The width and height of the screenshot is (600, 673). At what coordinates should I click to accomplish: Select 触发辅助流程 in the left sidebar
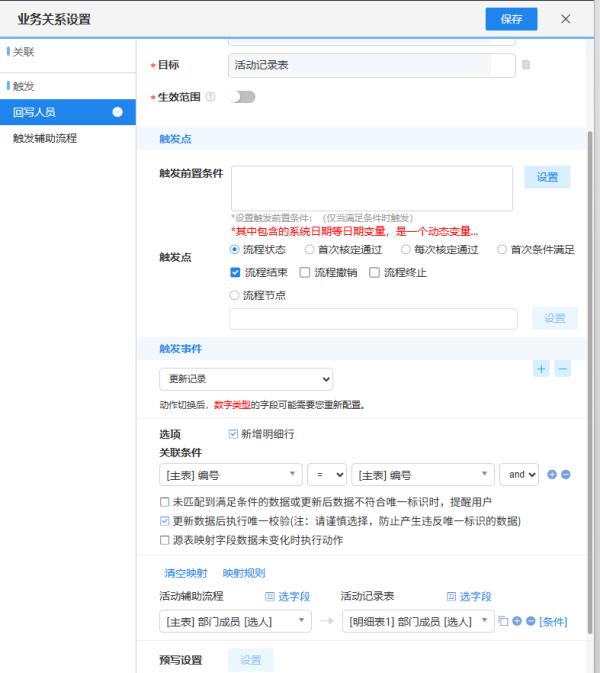tap(45, 138)
